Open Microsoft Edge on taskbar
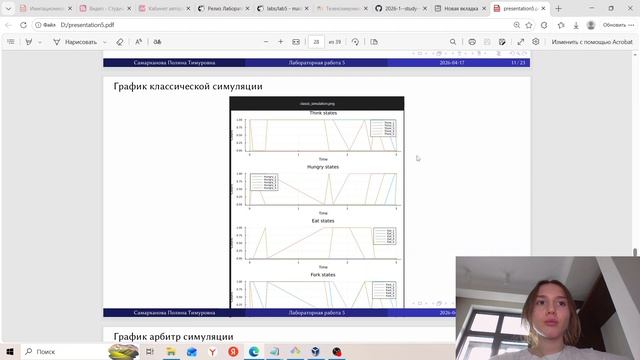The height and width of the screenshot is (360, 640). click(254, 351)
